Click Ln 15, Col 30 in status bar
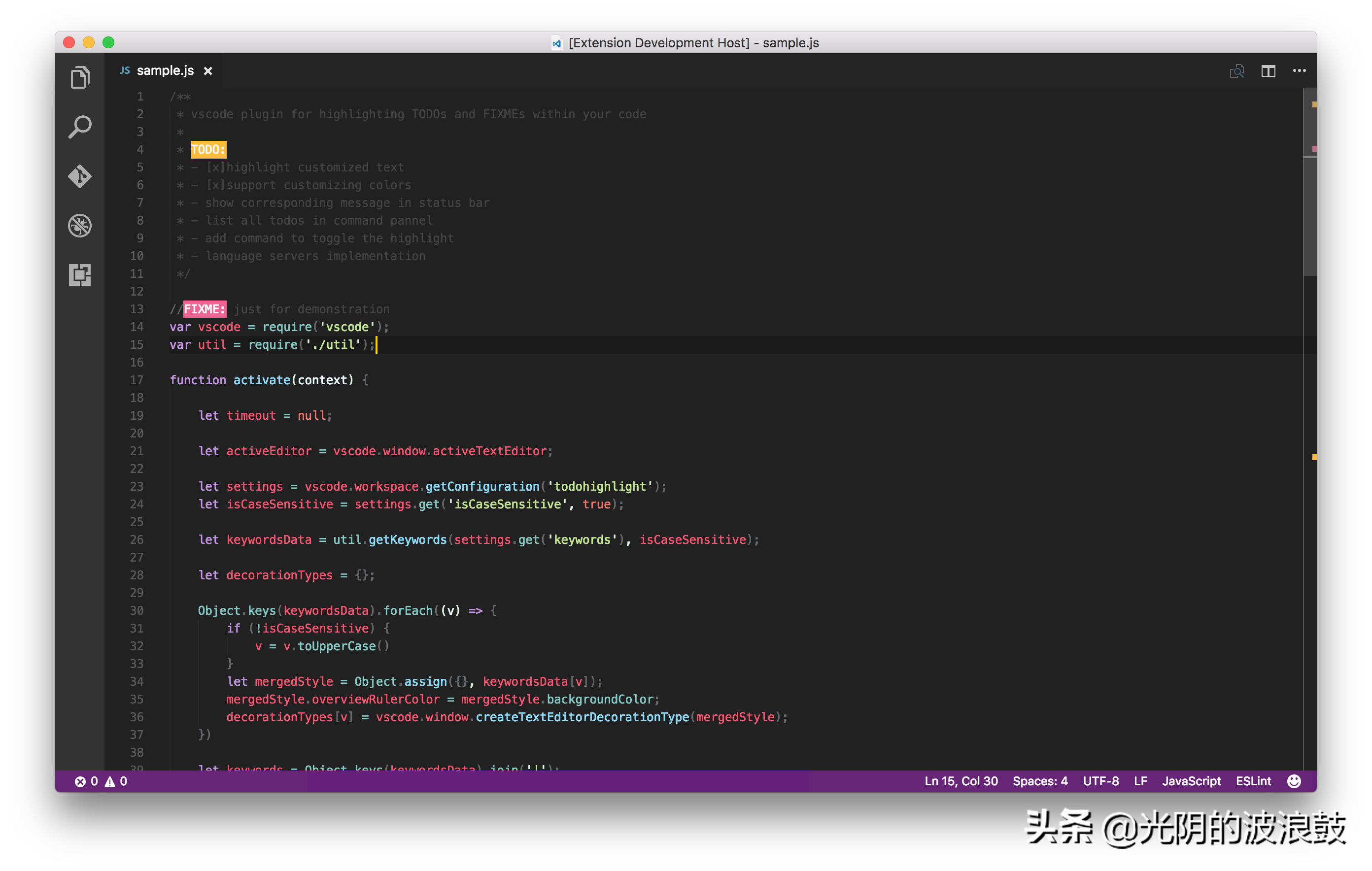Image resolution: width=1372 pixels, height=871 pixels. tap(960, 781)
